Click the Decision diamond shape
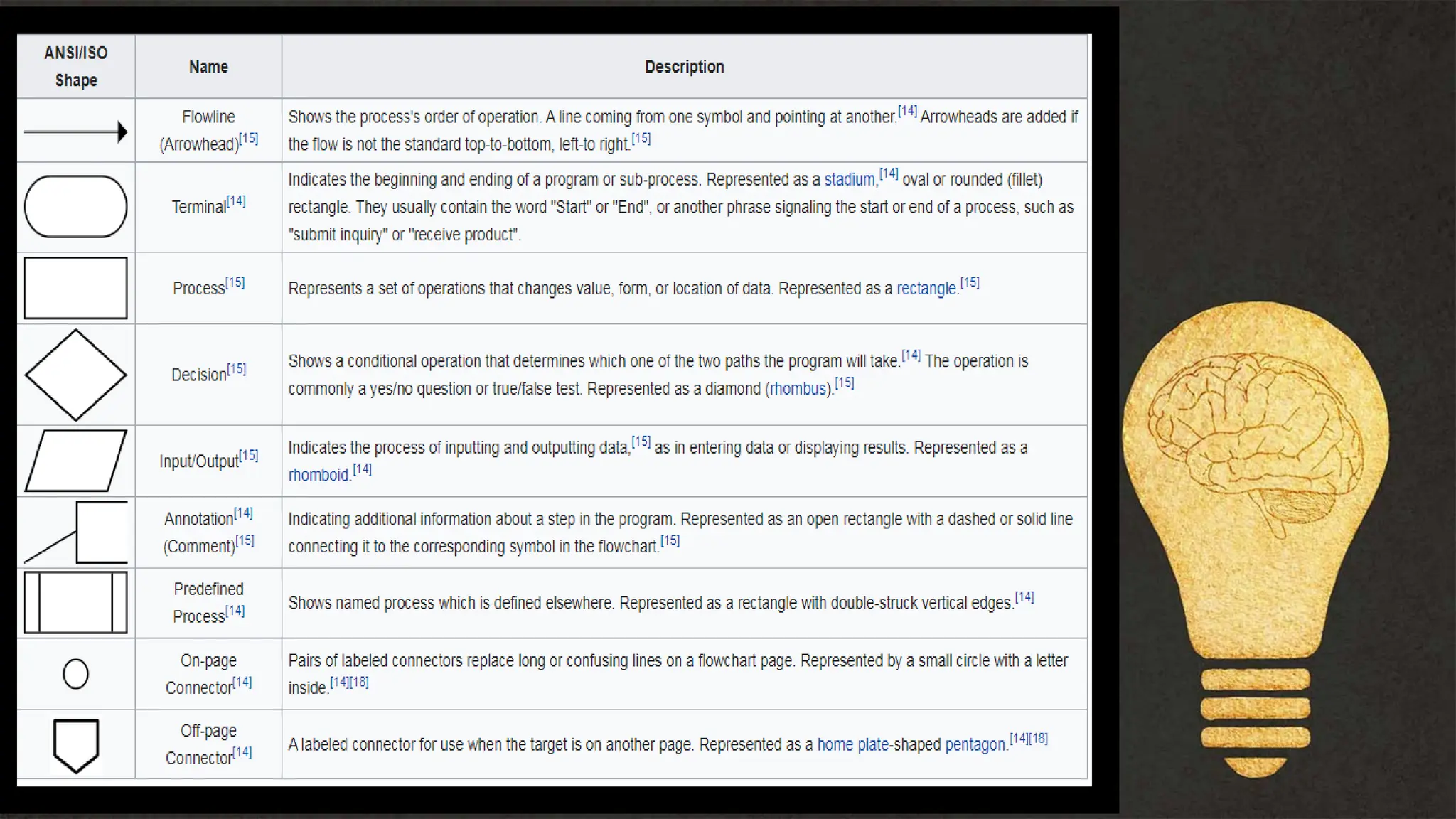The height and width of the screenshot is (819, 1456). (75, 375)
